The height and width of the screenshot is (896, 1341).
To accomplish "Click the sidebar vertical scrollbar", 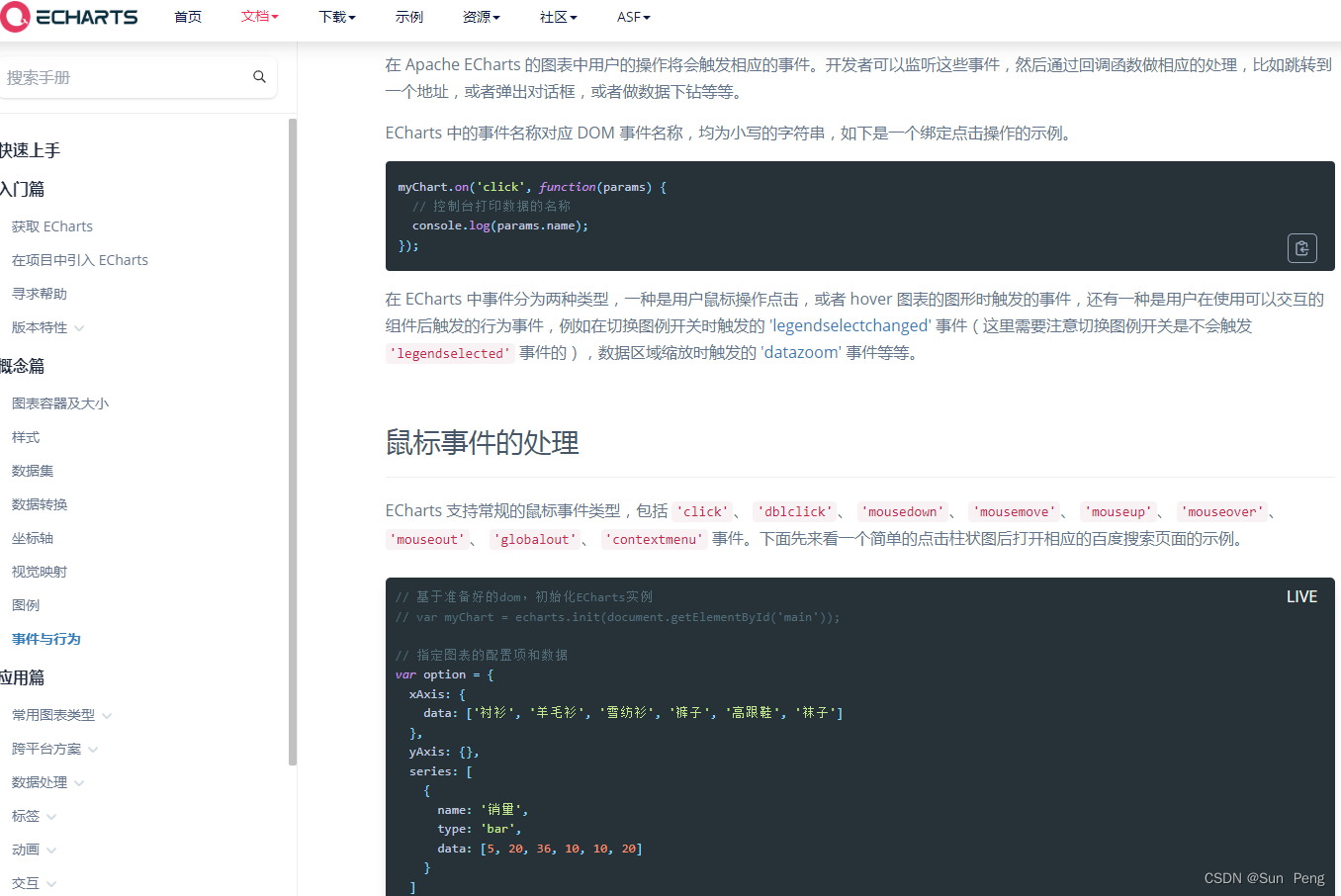I will pos(292,441).
